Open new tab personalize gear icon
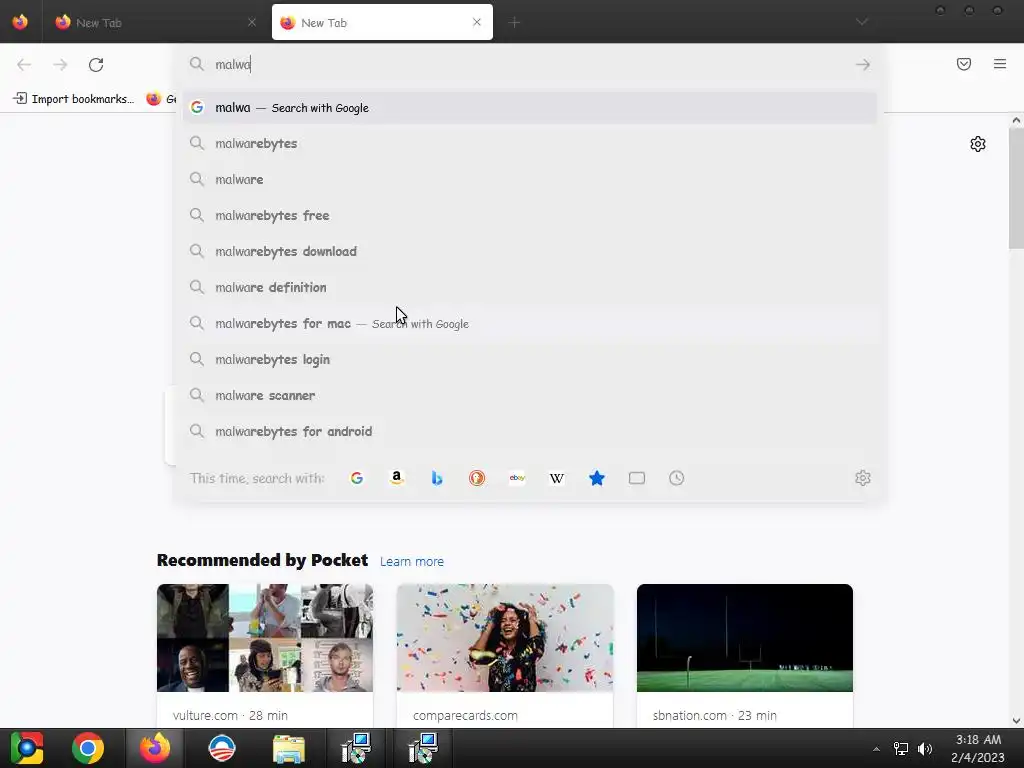The width and height of the screenshot is (1024, 768). click(978, 144)
